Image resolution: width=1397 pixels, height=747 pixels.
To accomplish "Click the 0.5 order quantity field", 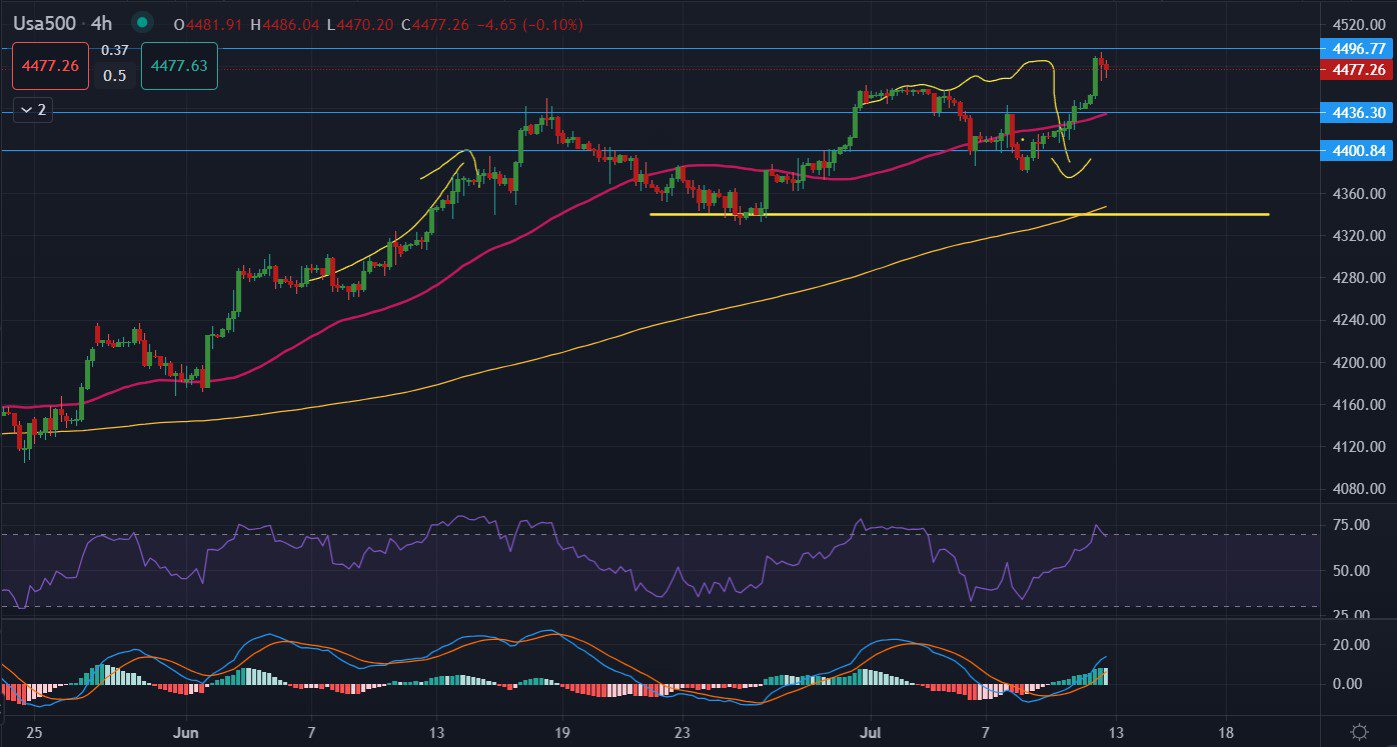I will click(x=115, y=75).
